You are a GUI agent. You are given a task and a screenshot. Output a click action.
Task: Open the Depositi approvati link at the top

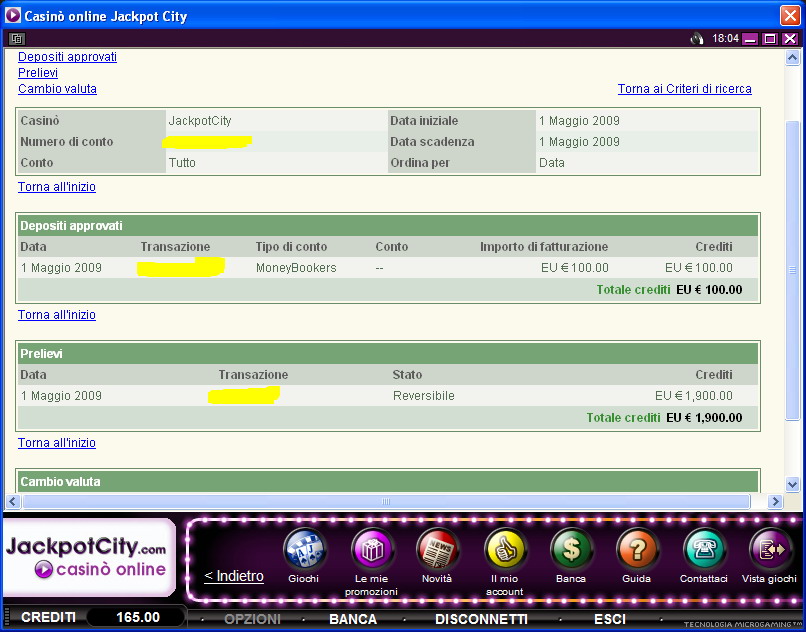(67, 57)
